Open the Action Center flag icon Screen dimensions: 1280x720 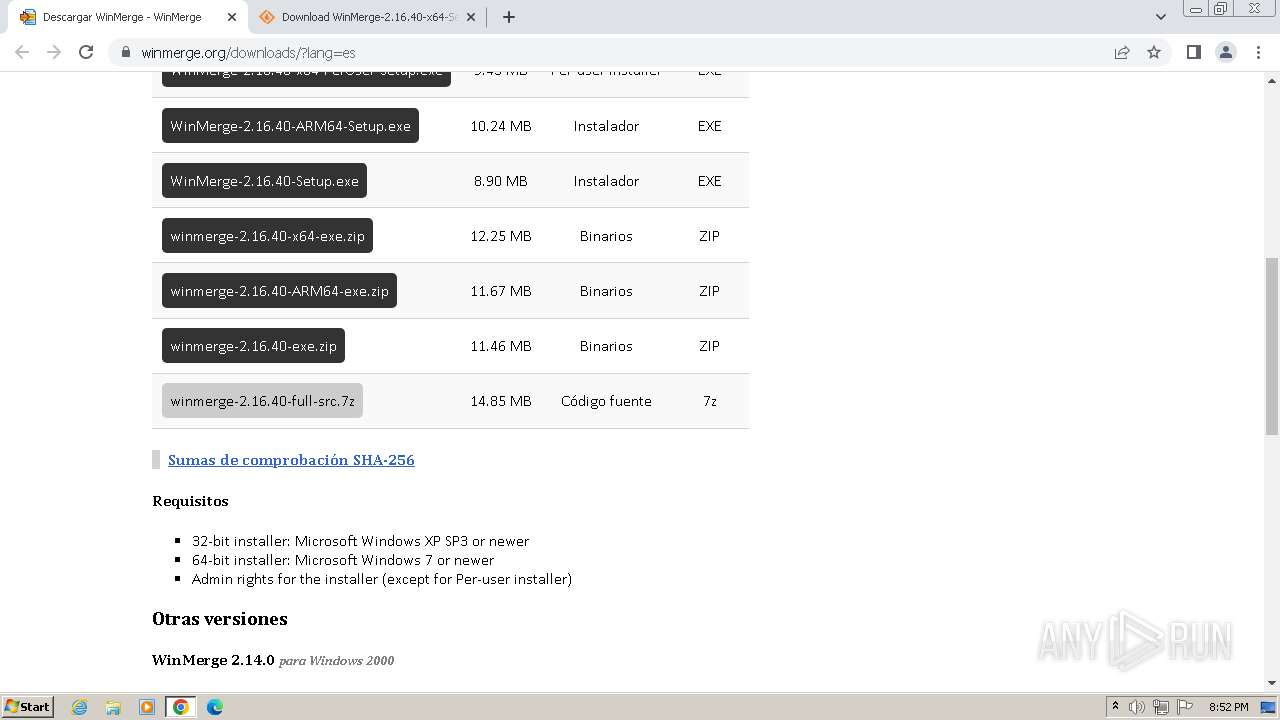coord(1184,707)
